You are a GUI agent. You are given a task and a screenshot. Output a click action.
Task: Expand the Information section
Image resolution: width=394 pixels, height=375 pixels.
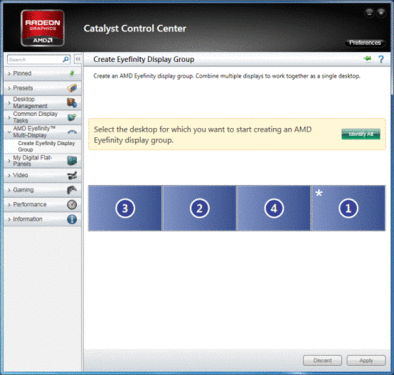42,219
